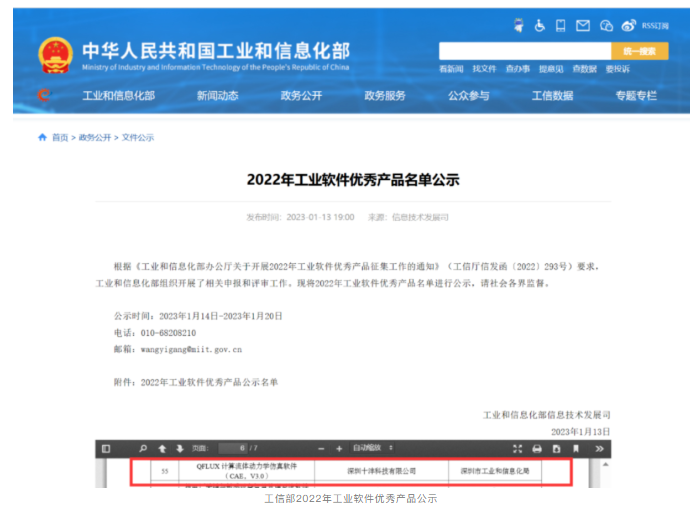Open the 工信数据 navigation menu
Screen dimensions: 695x516
(x=552, y=96)
